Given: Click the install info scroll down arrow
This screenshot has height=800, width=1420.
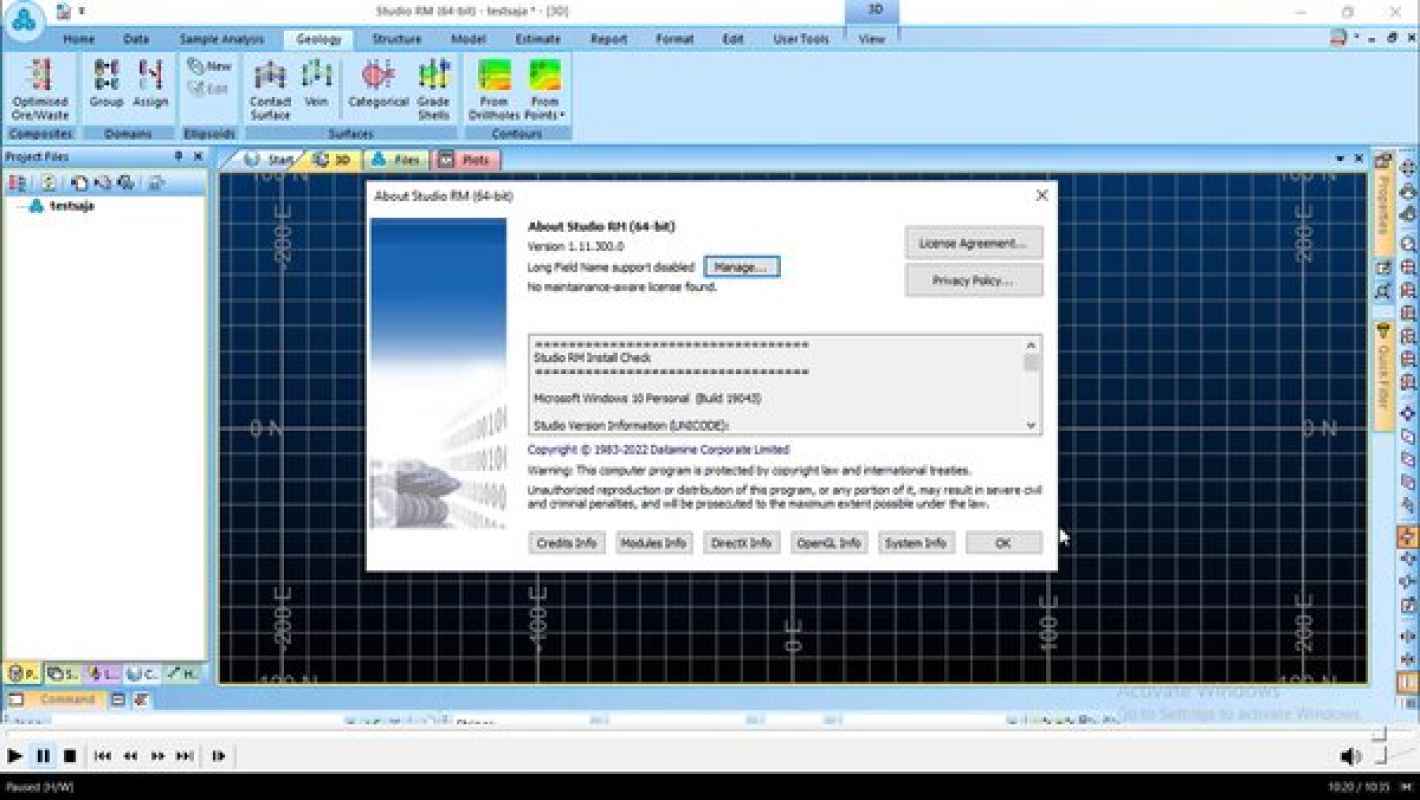Looking at the screenshot, I should [x=1031, y=425].
